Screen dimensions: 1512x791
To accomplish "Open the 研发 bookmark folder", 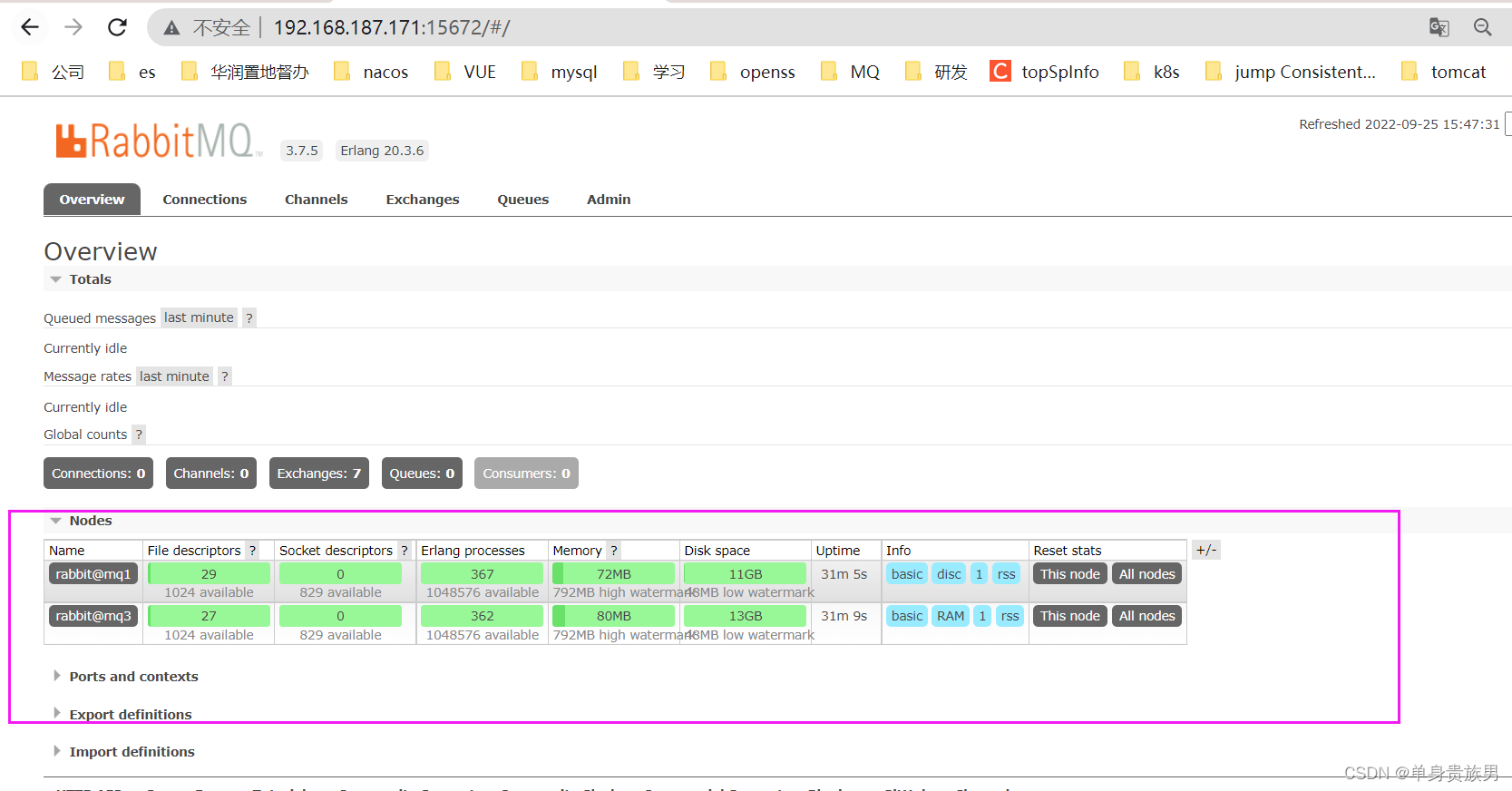I will pos(937,72).
